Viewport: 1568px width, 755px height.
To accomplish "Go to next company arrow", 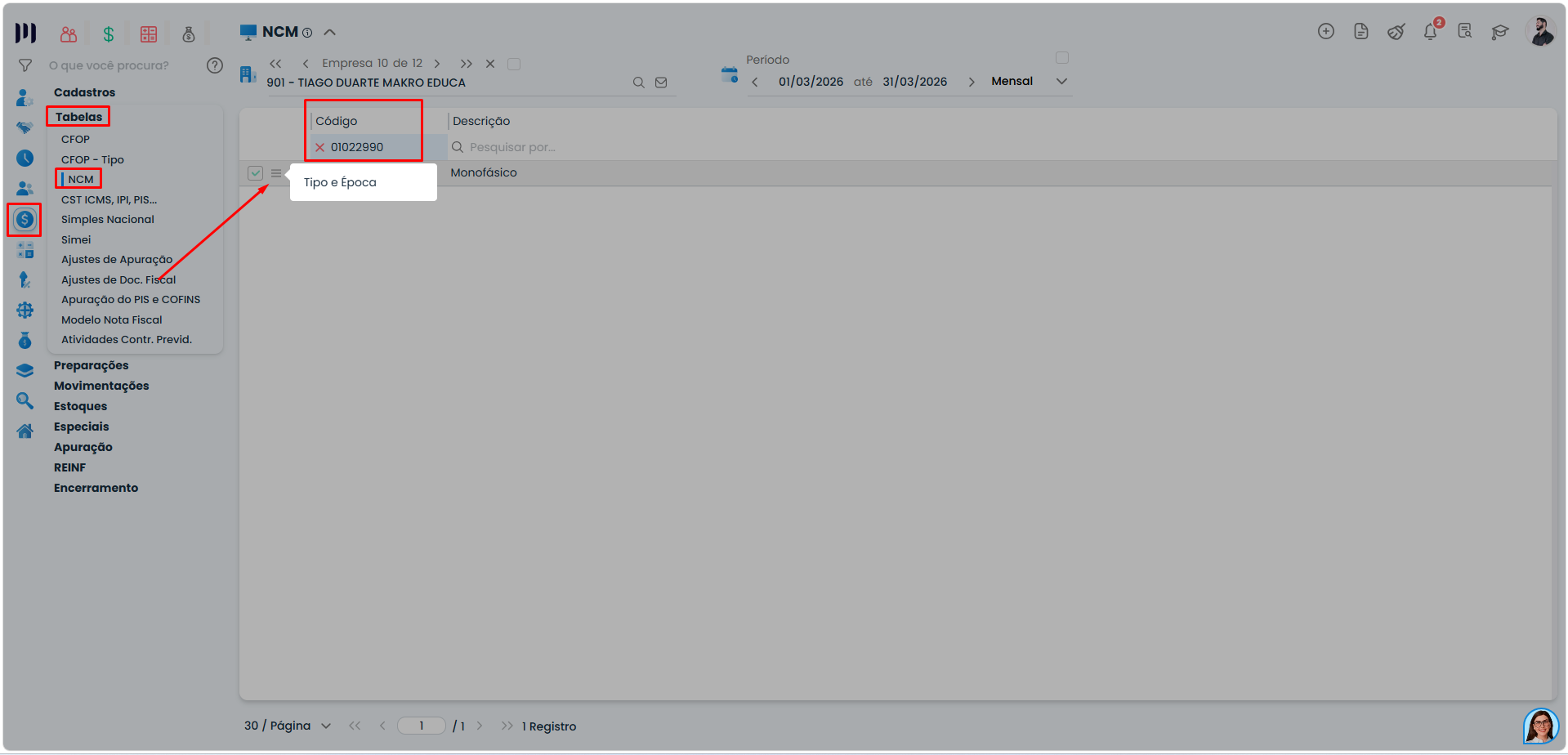I will [437, 64].
